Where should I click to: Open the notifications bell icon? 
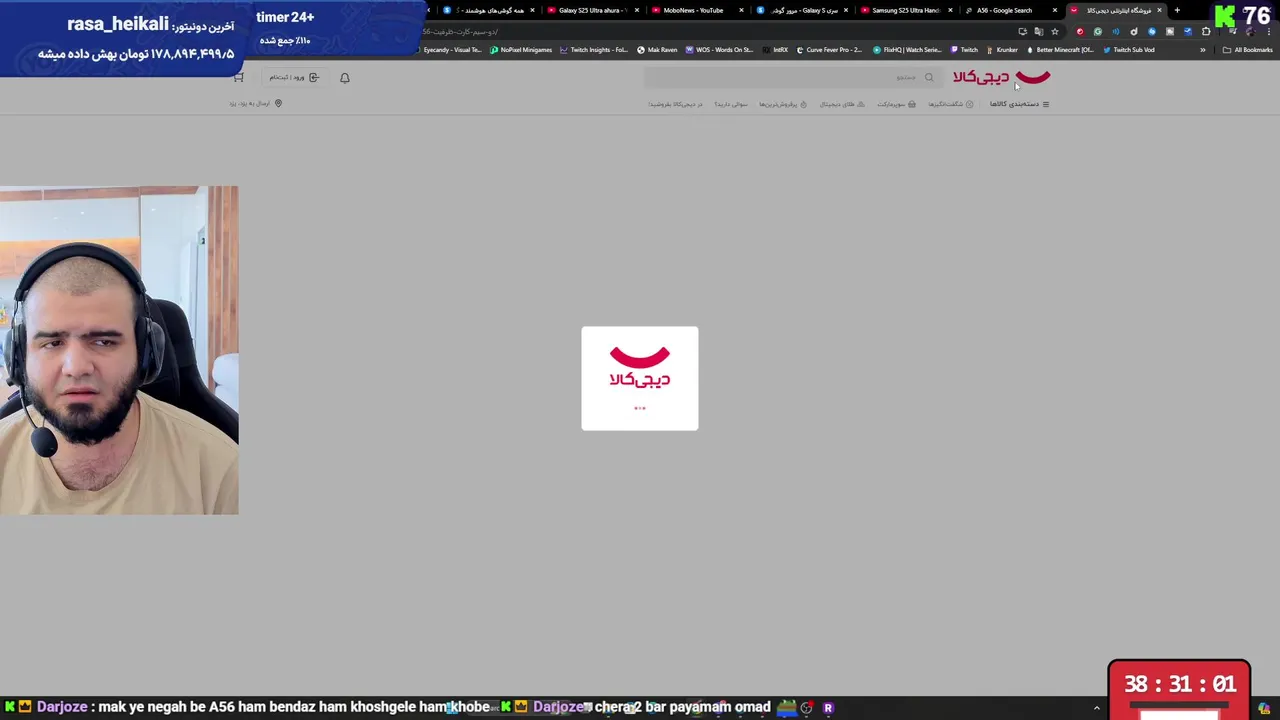345,77
